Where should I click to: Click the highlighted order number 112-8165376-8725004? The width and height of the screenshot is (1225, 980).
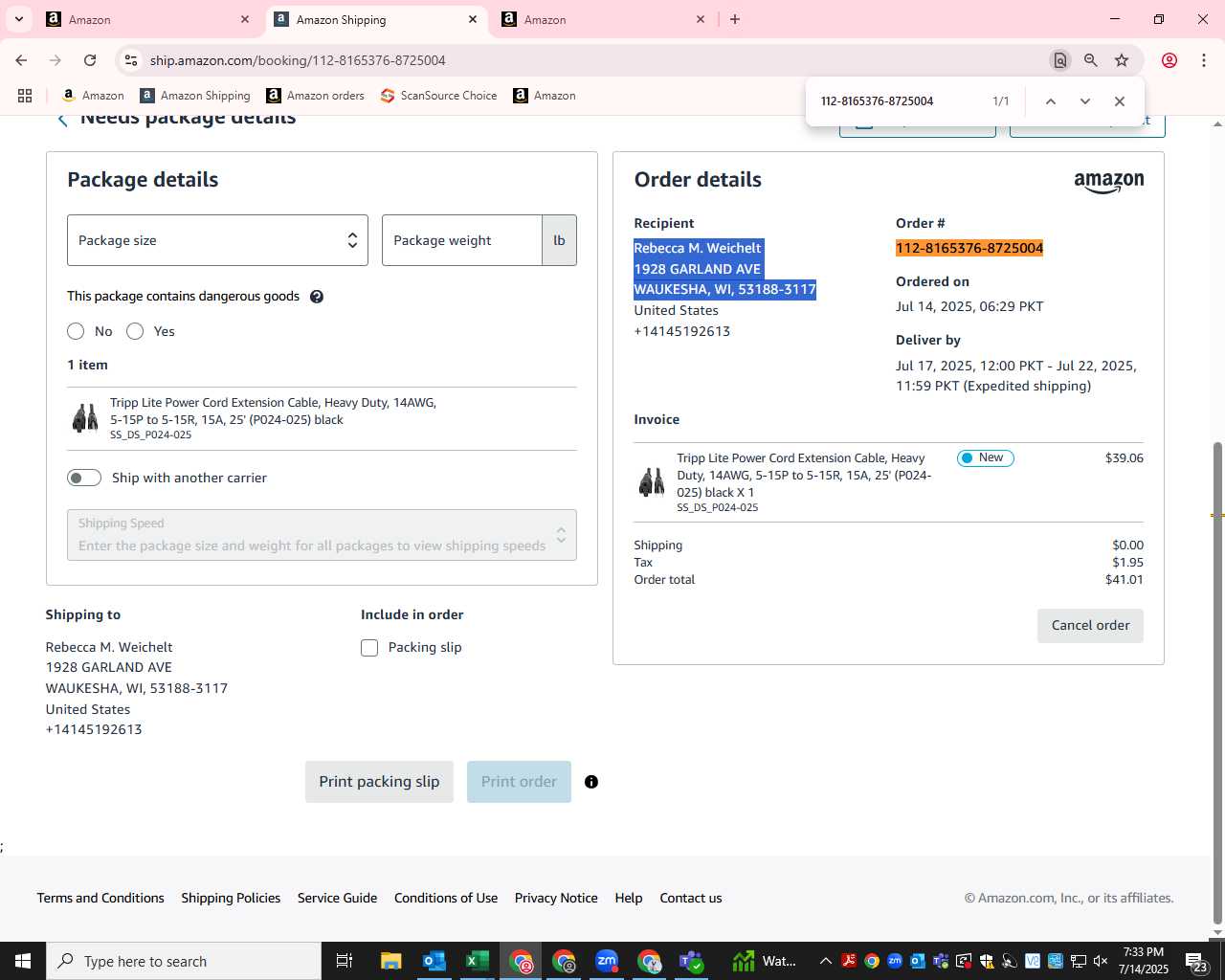969,248
